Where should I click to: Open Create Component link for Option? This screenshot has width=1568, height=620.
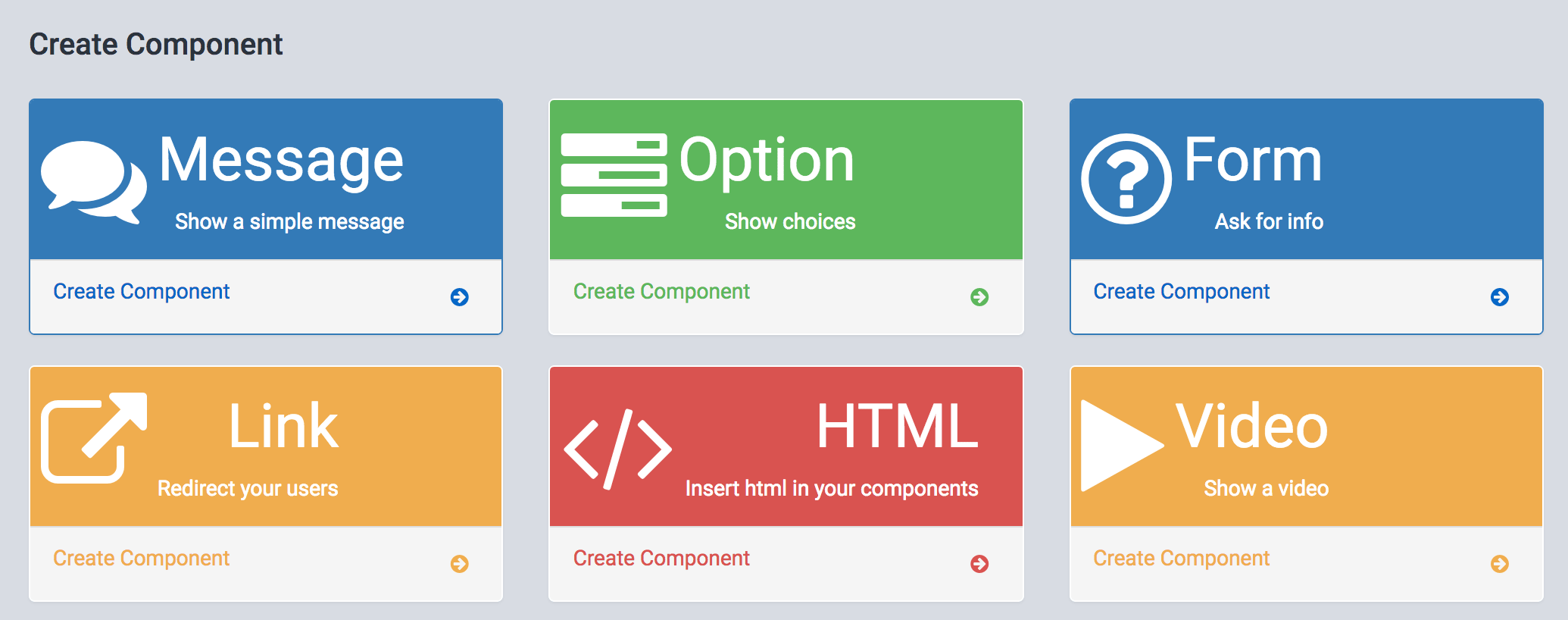tap(661, 292)
